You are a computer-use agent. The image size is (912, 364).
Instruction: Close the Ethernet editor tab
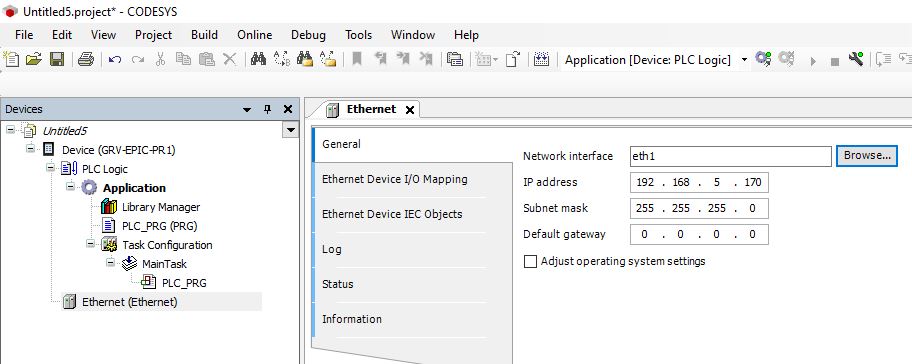coord(409,110)
